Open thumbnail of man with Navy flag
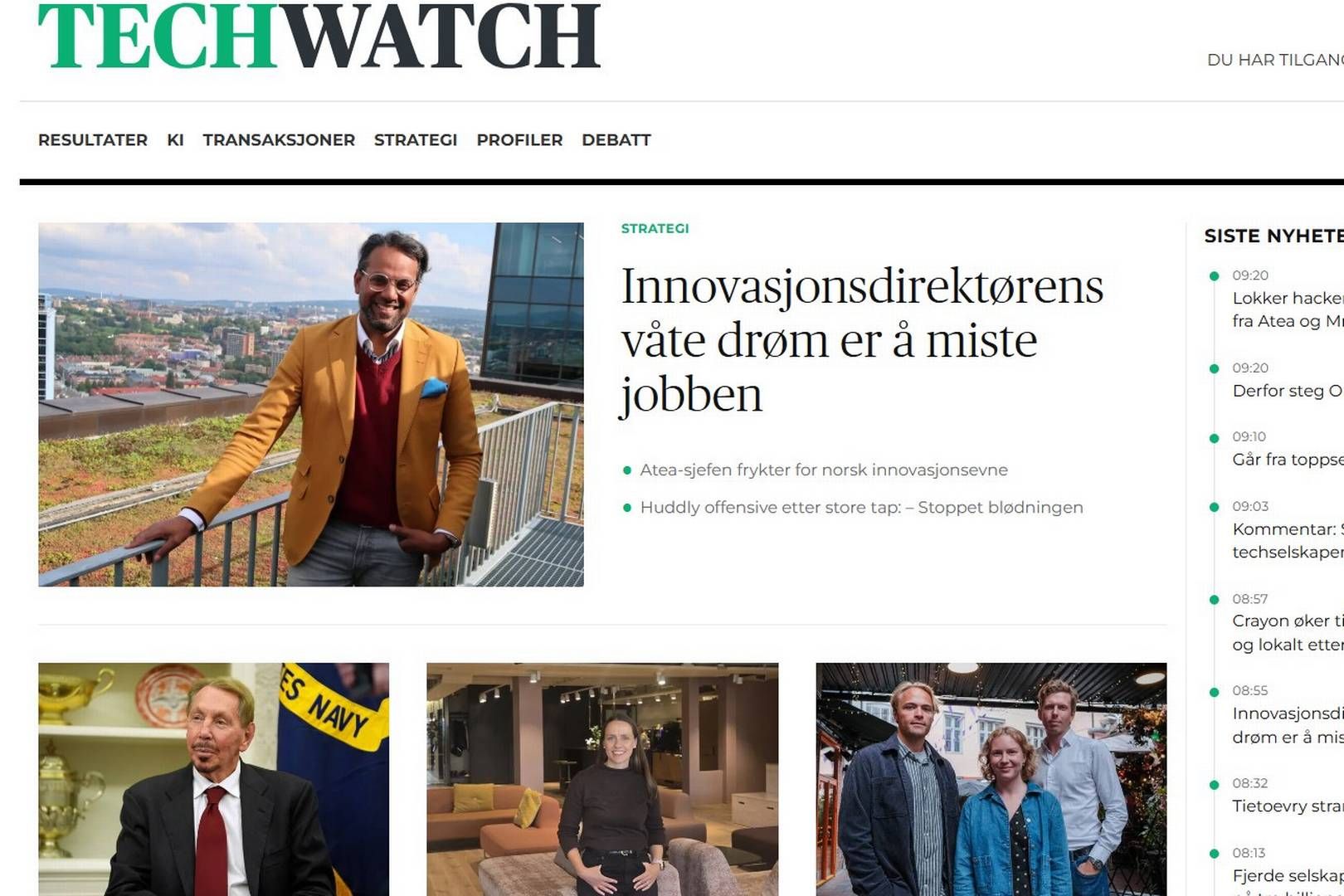Viewport: 1344px width, 896px height. (x=213, y=779)
